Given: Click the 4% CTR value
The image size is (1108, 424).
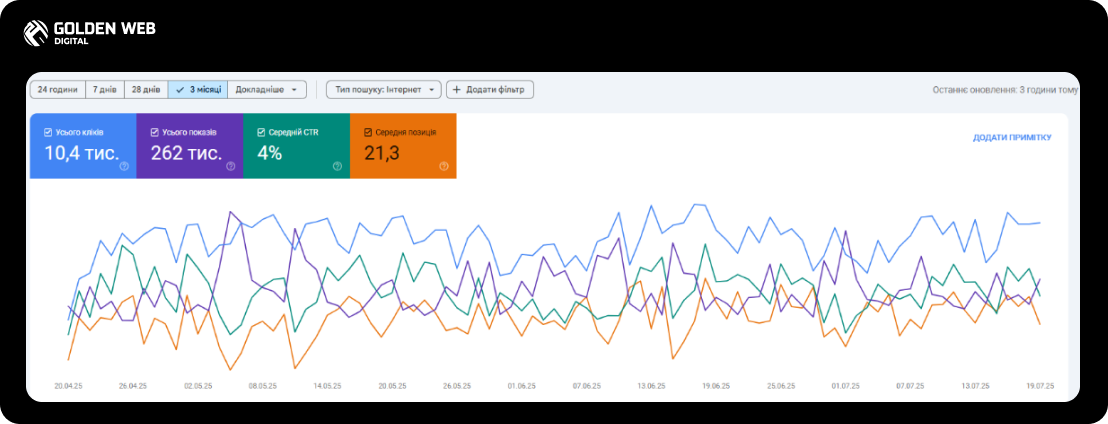Looking at the screenshot, I should pyautogui.click(x=270, y=152).
